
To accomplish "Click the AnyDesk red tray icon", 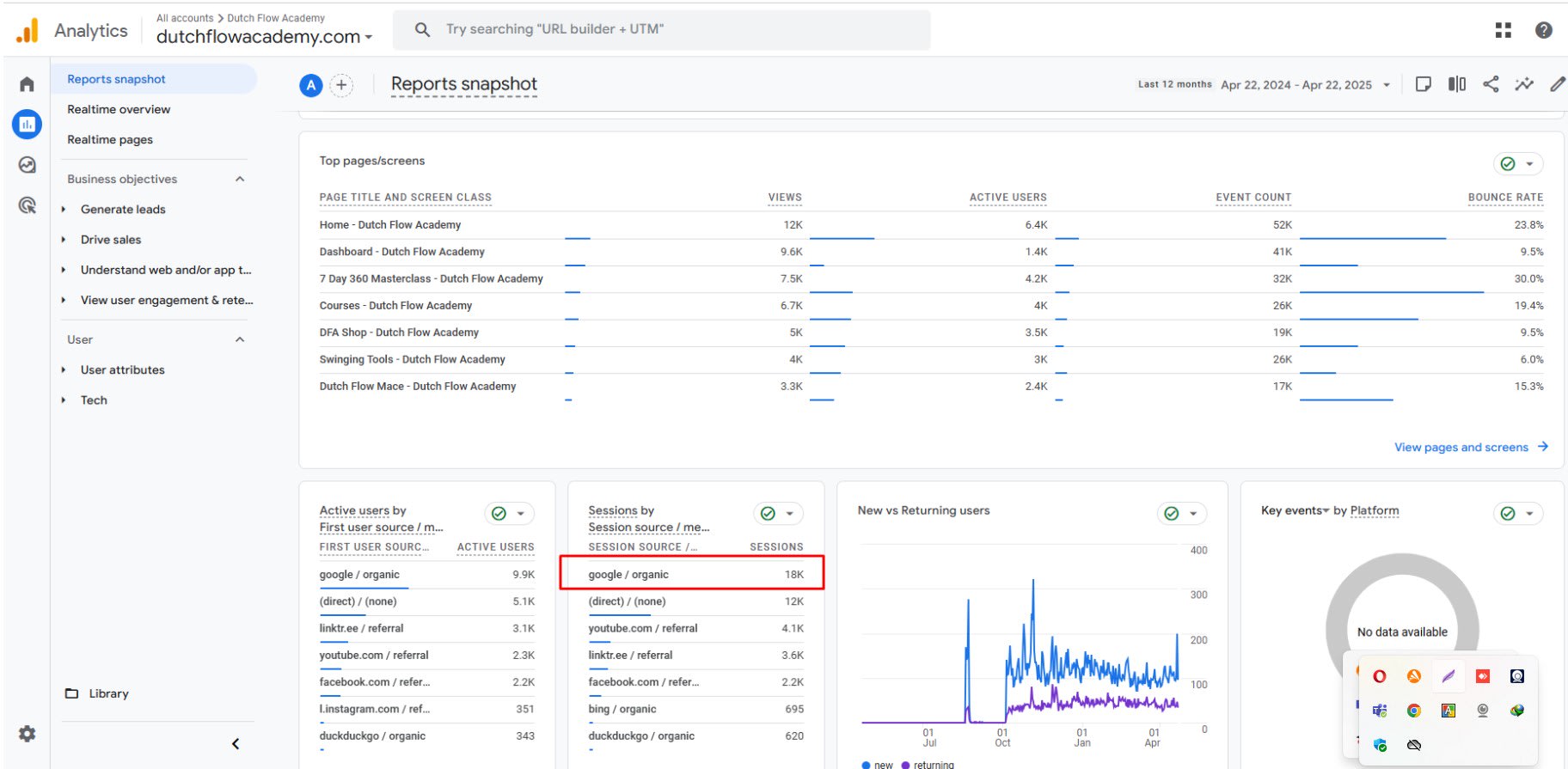I will (x=1483, y=676).
